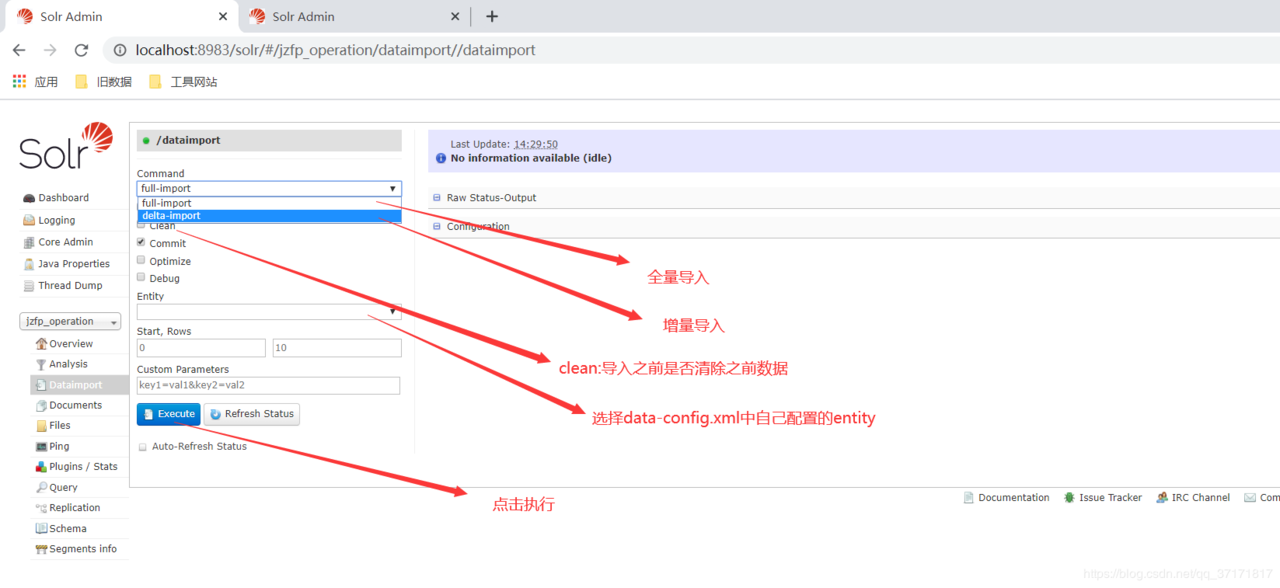Click the Schema icon

(41, 528)
